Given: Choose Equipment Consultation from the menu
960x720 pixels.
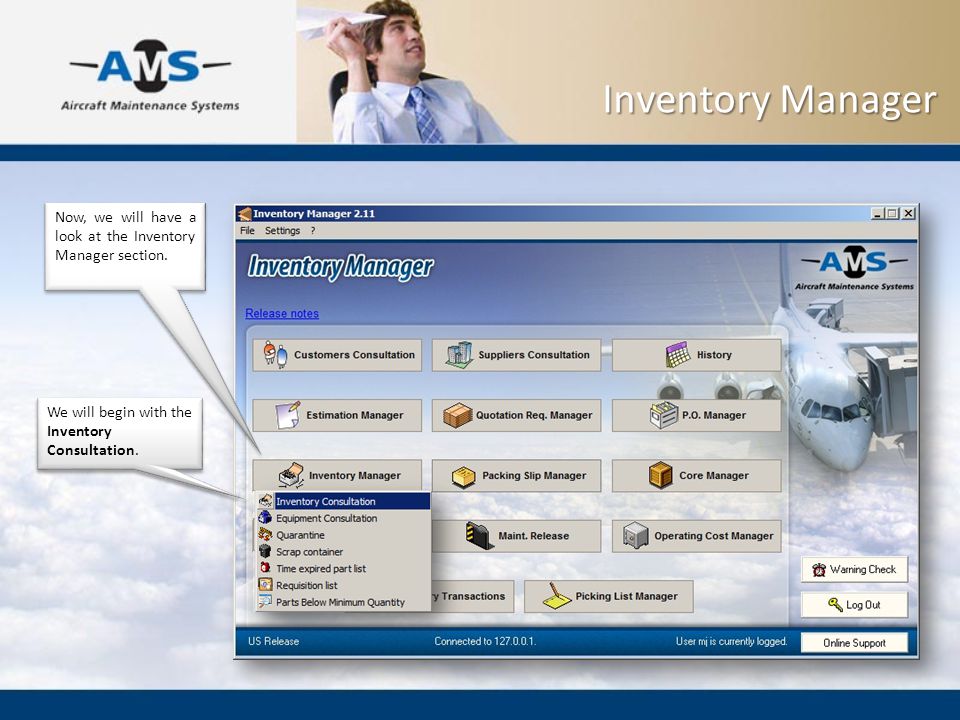Looking at the screenshot, I should (x=343, y=518).
